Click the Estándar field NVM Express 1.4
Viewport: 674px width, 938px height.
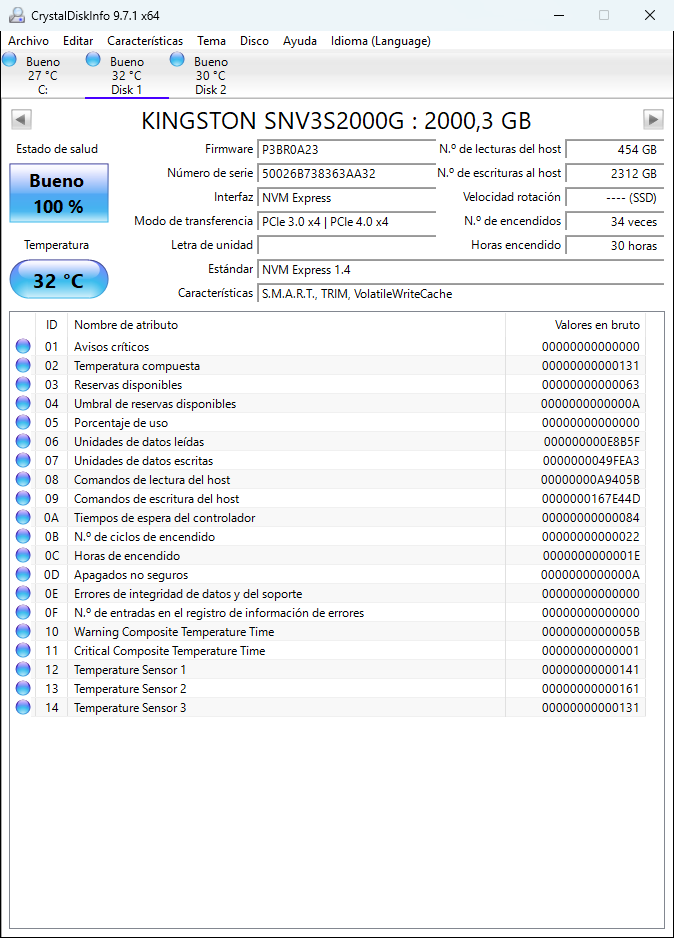[x=460, y=269]
